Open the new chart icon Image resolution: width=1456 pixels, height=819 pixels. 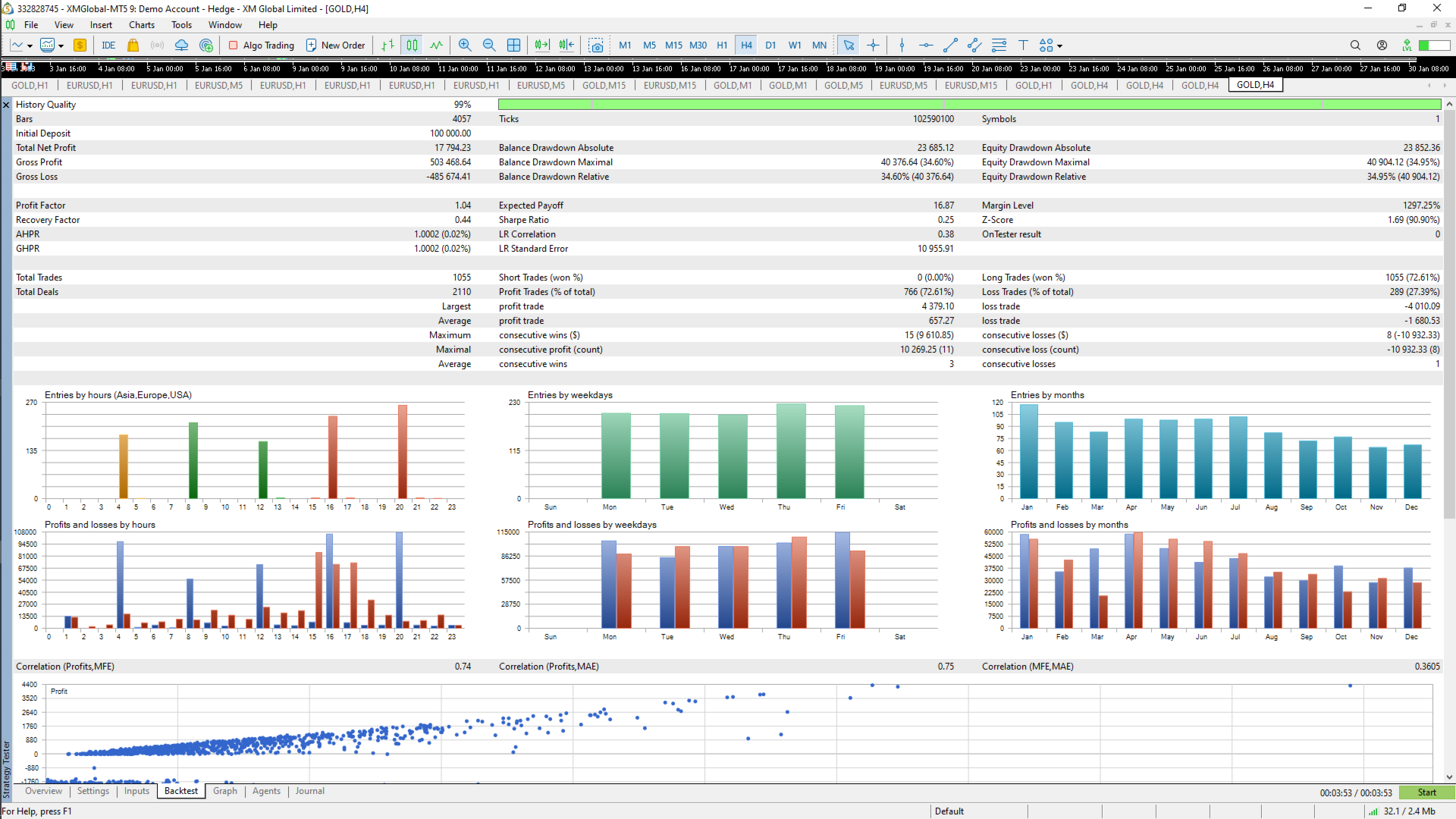(17, 45)
